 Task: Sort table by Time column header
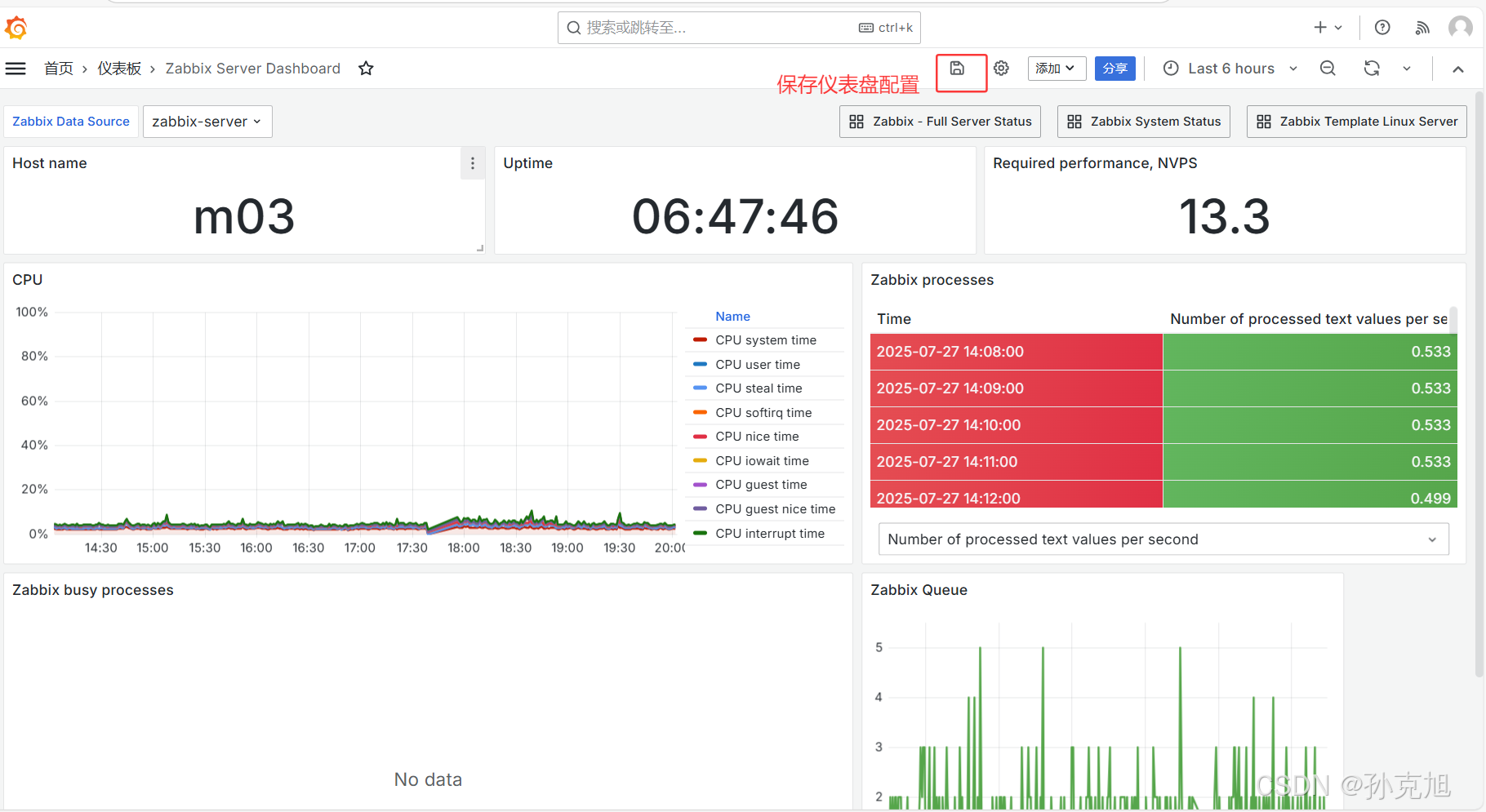(x=894, y=319)
